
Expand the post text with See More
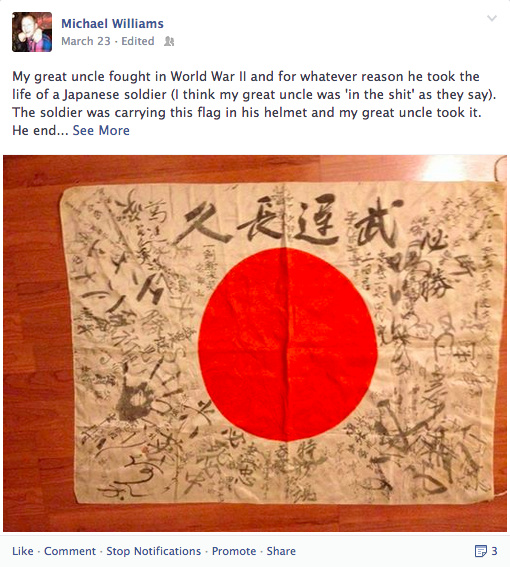pyautogui.click(x=101, y=130)
